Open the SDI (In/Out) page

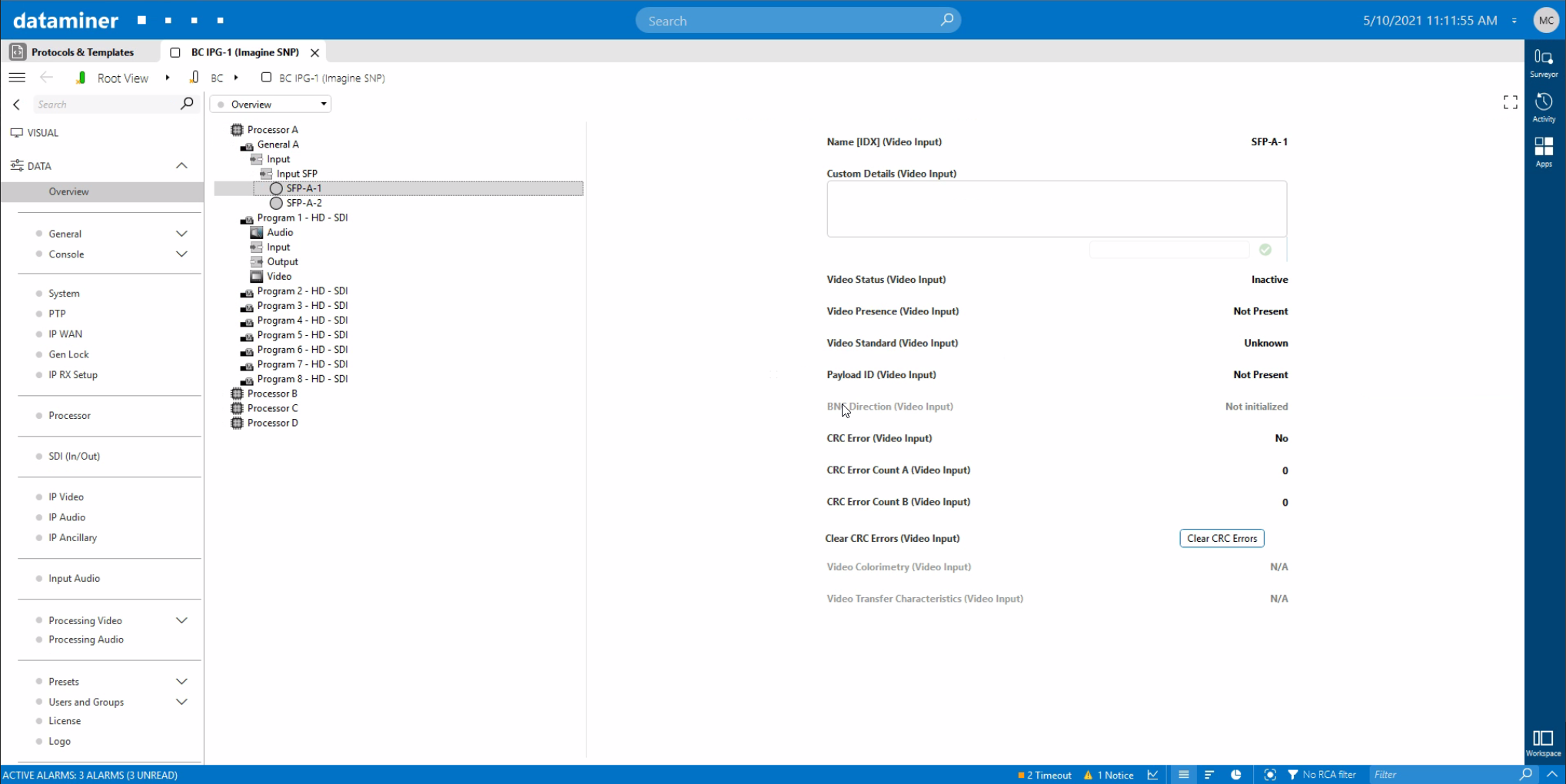point(75,457)
